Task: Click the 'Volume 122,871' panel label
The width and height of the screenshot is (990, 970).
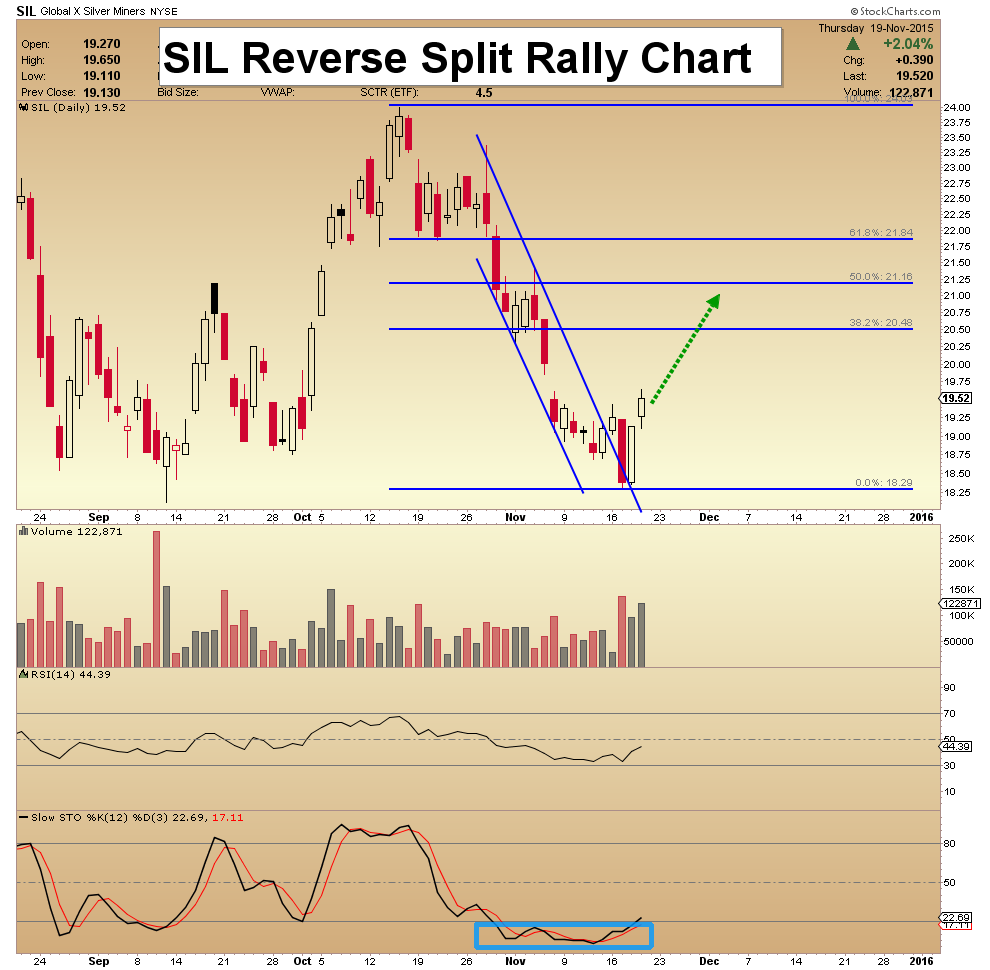Action: pos(76,532)
